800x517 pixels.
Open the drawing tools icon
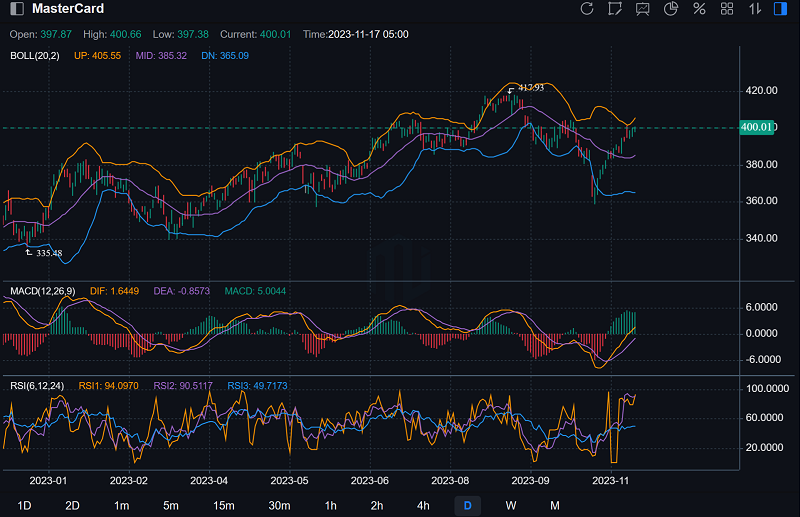point(615,9)
